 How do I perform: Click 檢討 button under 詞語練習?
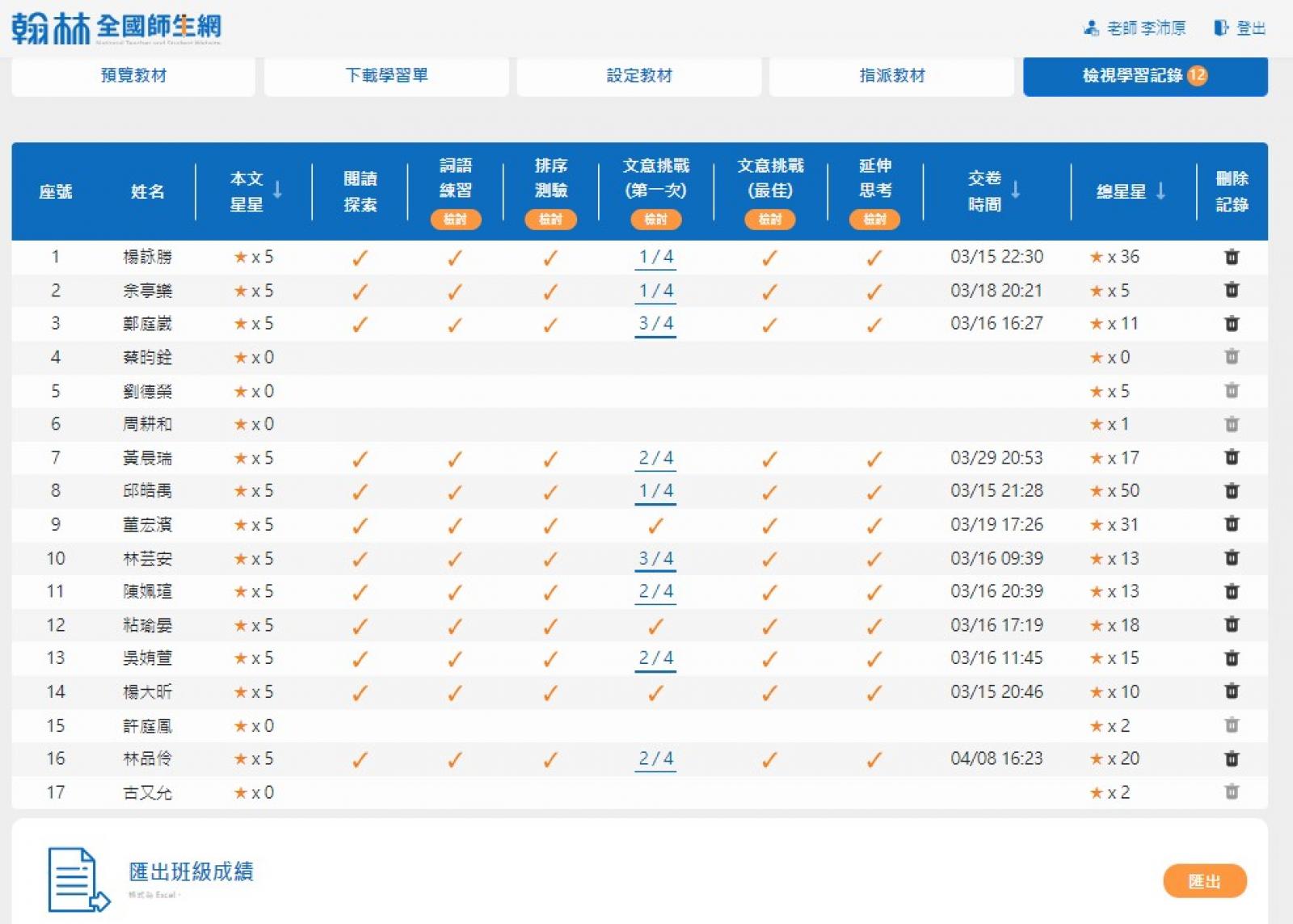[x=455, y=219]
